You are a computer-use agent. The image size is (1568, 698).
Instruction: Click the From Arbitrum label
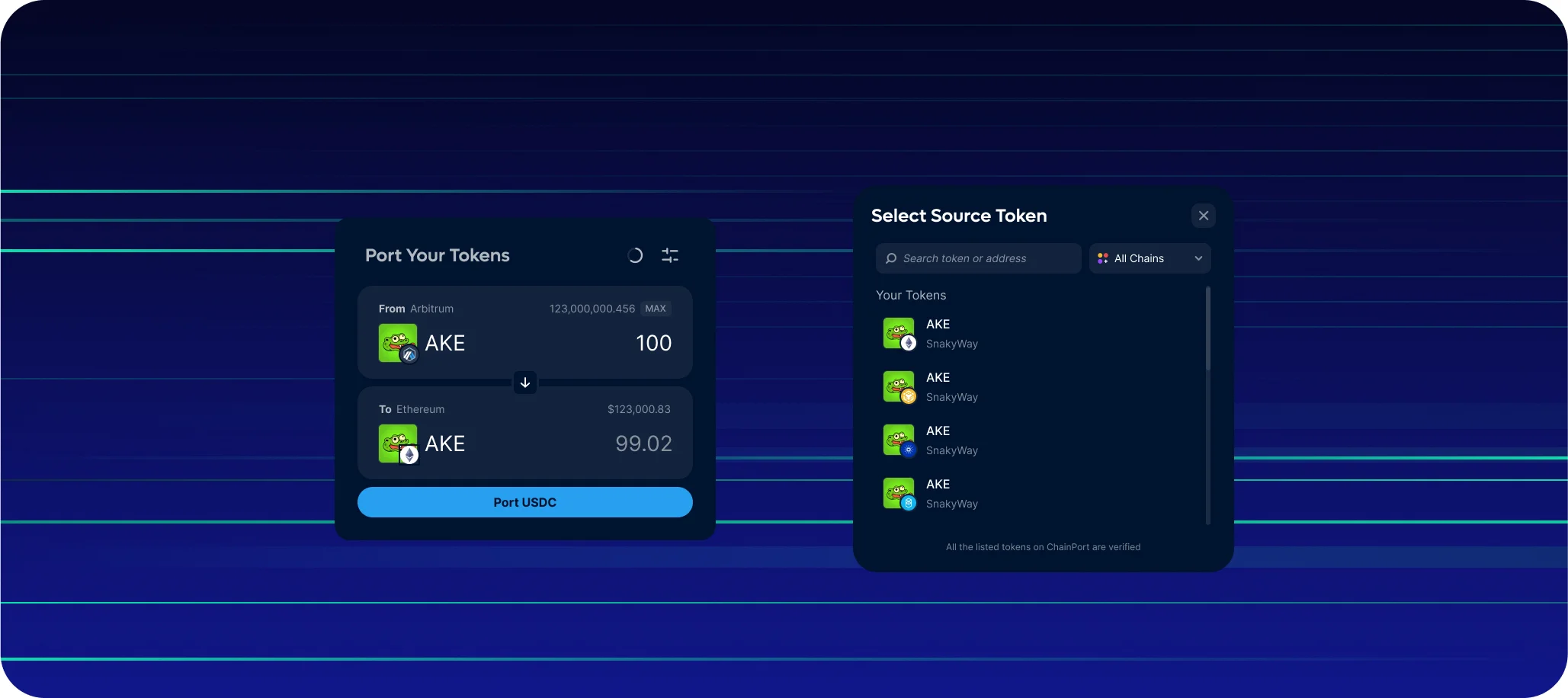click(416, 309)
